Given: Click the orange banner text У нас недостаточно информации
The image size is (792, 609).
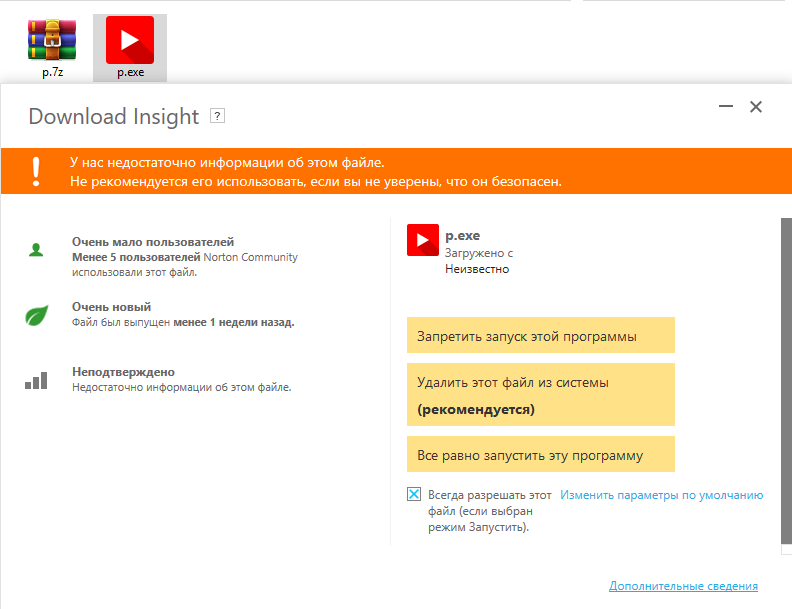Looking at the screenshot, I should pyautogui.click(x=227, y=163).
